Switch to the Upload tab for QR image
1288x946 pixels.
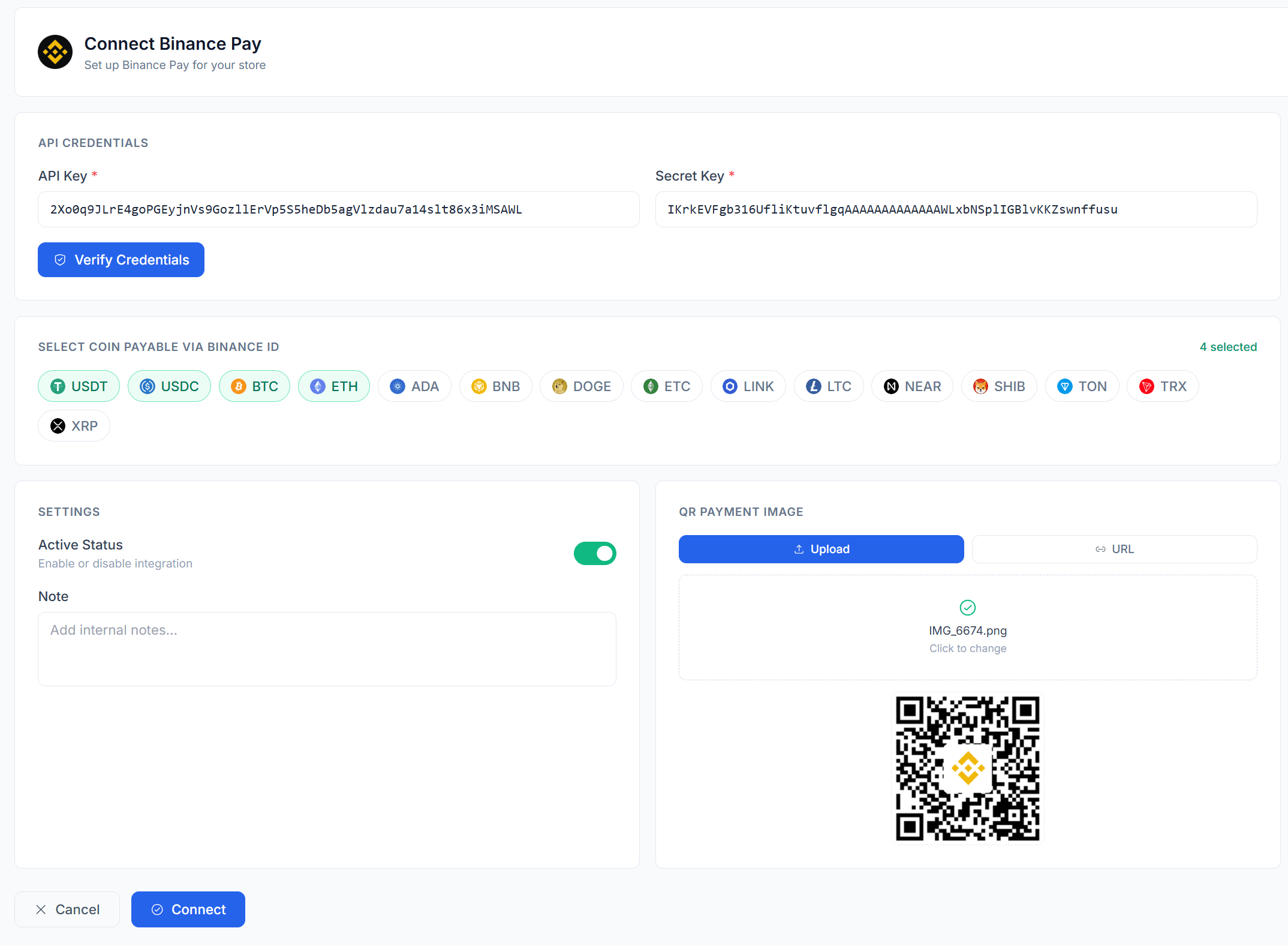[821, 549]
